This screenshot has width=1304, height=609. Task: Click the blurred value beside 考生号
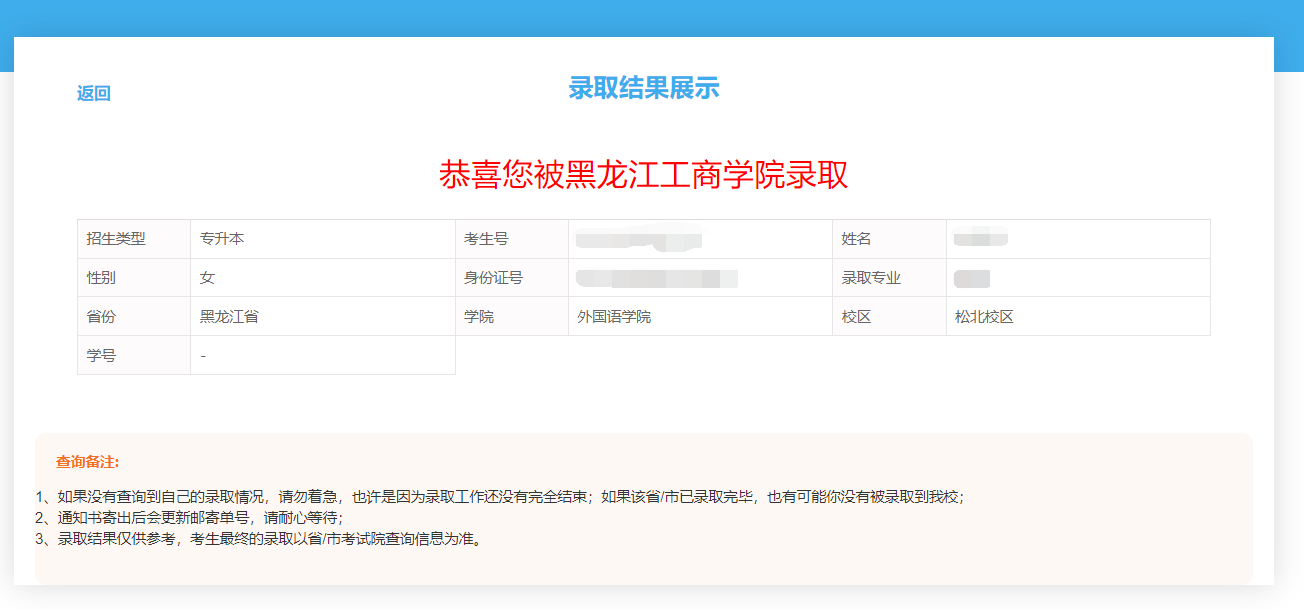pyautogui.click(x=639, y=239)
